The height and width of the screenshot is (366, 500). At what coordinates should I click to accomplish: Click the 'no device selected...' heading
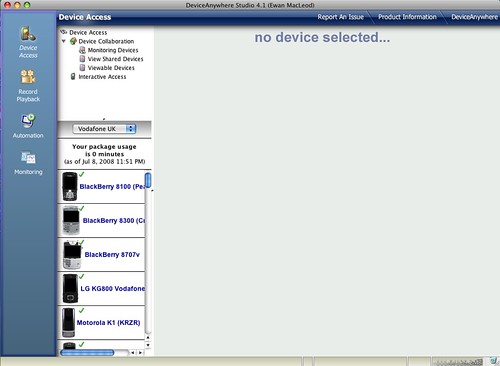(x=322, y=37)
